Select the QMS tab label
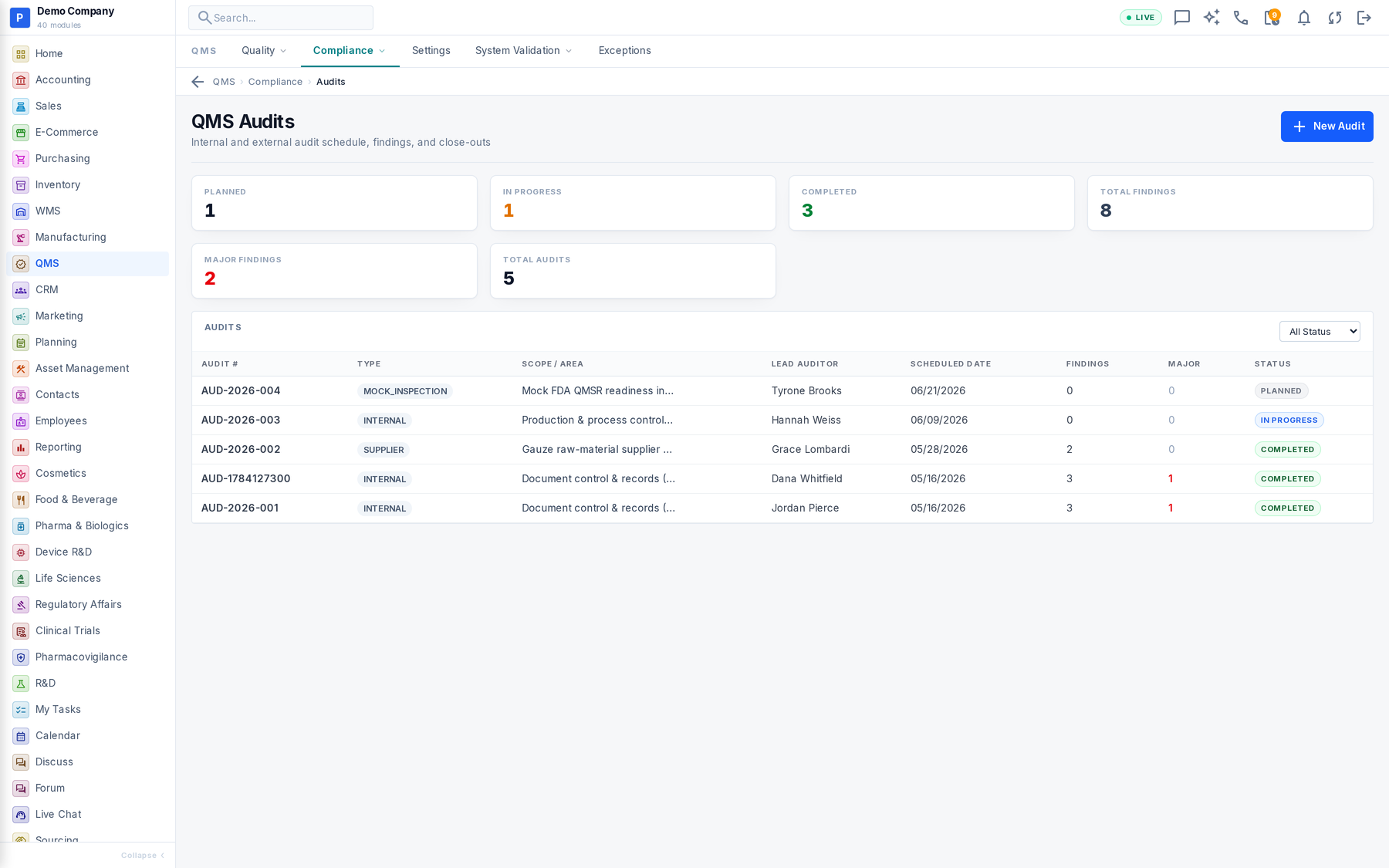The width and height of the screenshot is (1389, 868). point(204,51)
